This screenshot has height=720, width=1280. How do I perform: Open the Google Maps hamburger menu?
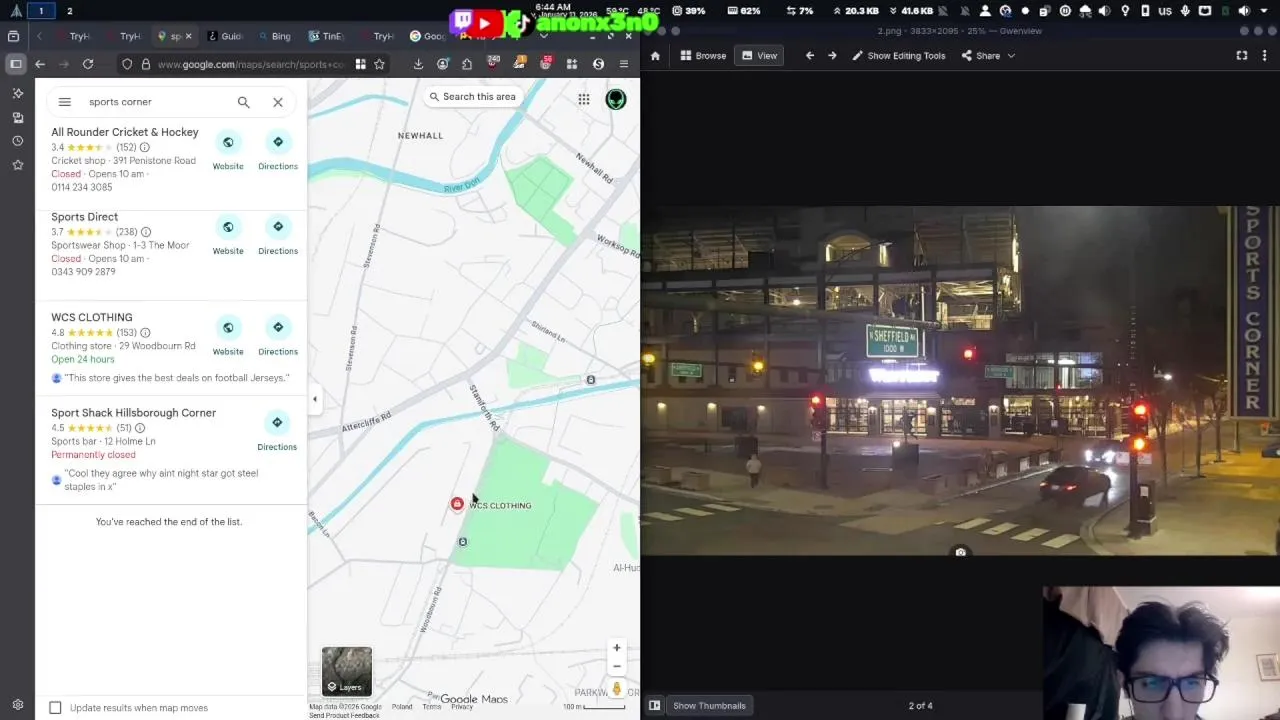tap(65, 102)
